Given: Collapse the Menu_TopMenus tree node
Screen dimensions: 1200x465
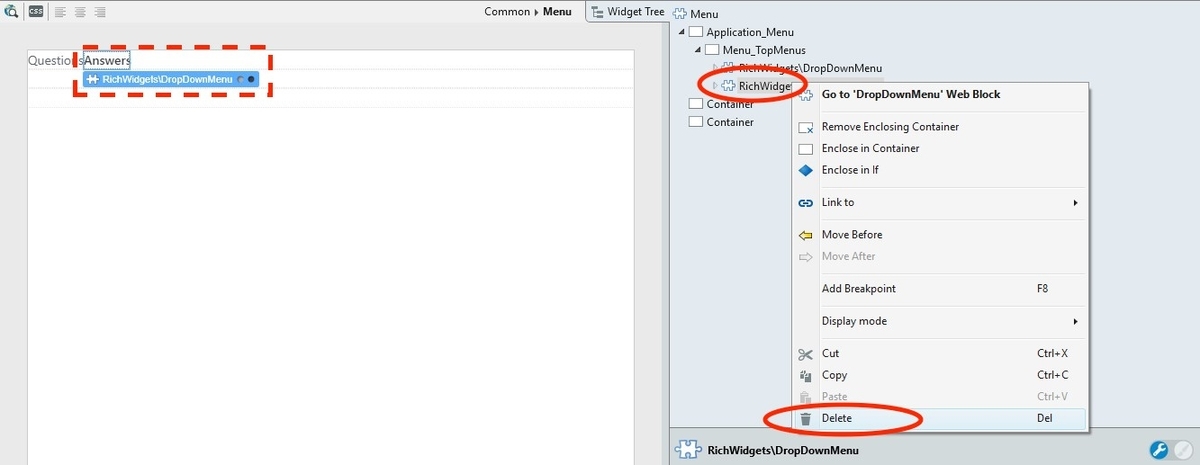Looking at the screenshot, I should pyautogui.click(x=697, y=50).
